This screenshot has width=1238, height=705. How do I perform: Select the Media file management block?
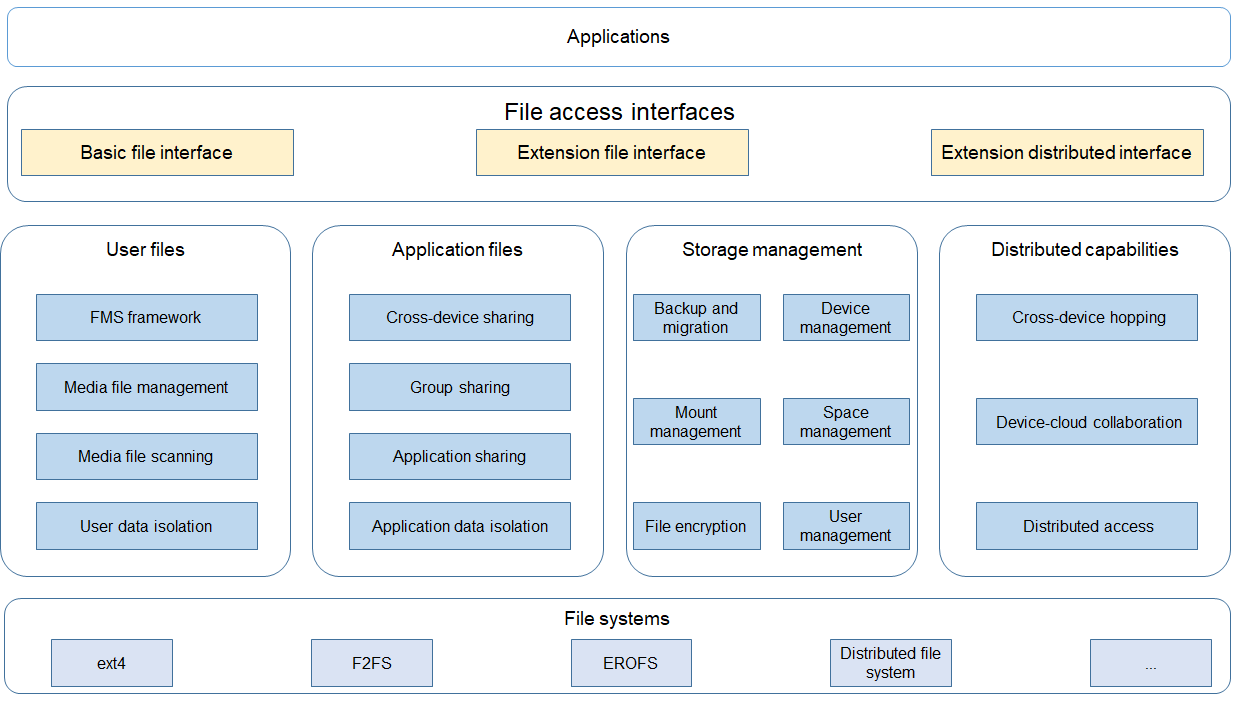pyautogui.click(x=147, y=387)
